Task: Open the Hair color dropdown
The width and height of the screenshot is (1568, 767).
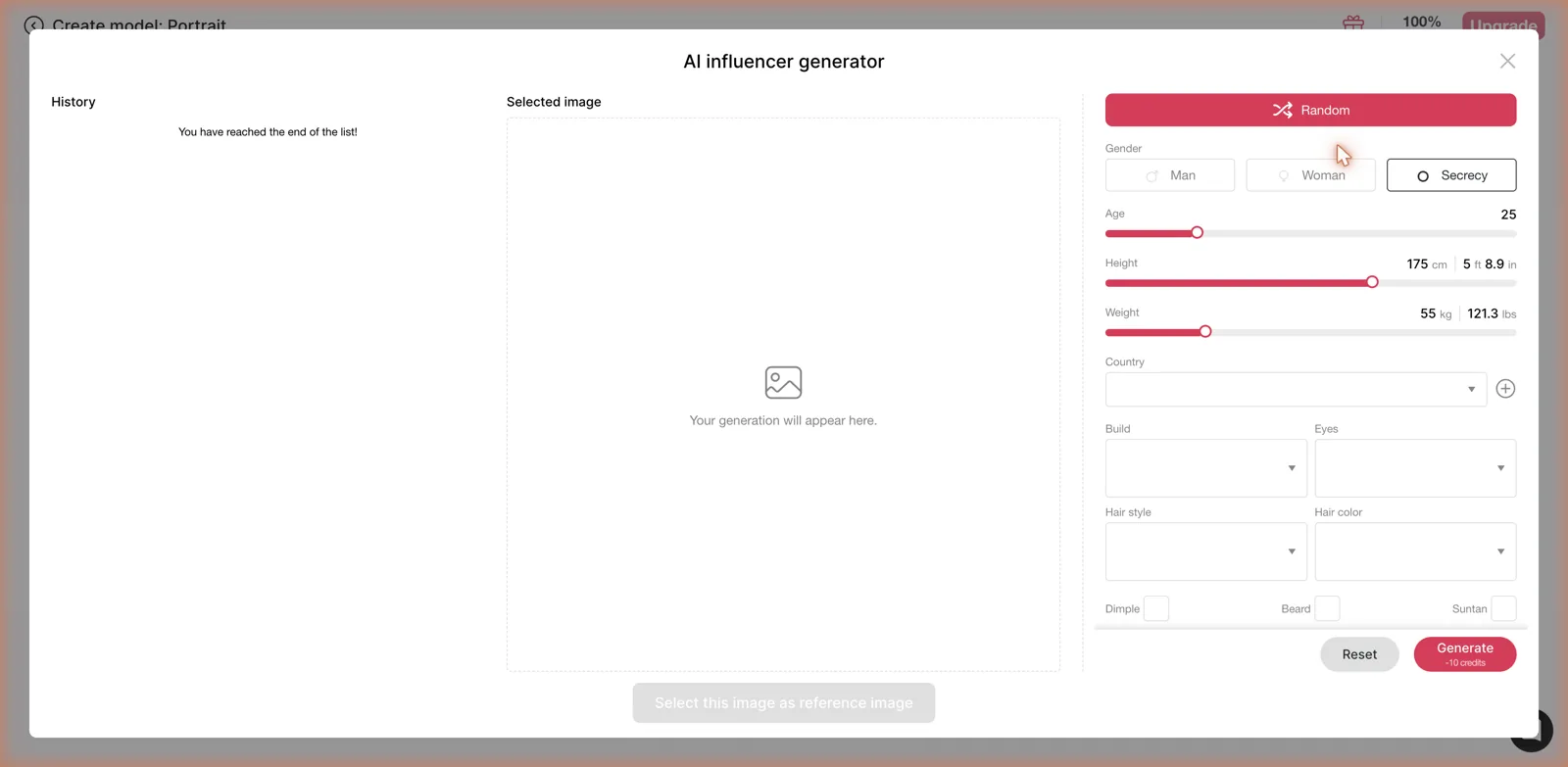Action: (1415, 551)
